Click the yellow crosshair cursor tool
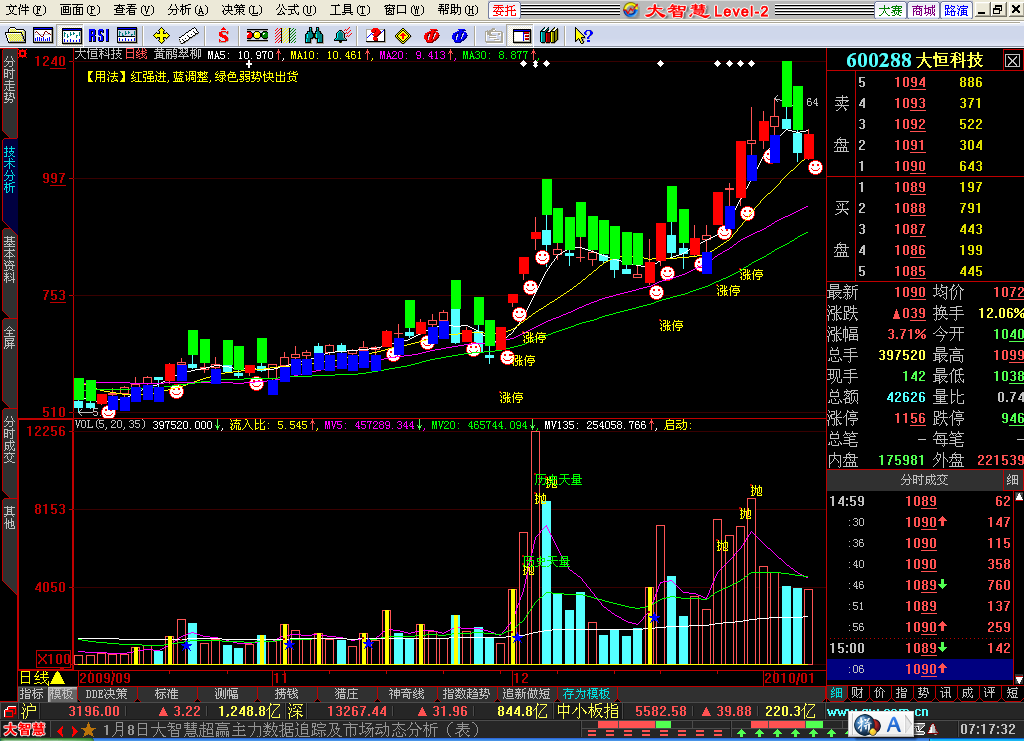The height and width of the screenshot is (741, 1024). (x=161, y=36)
